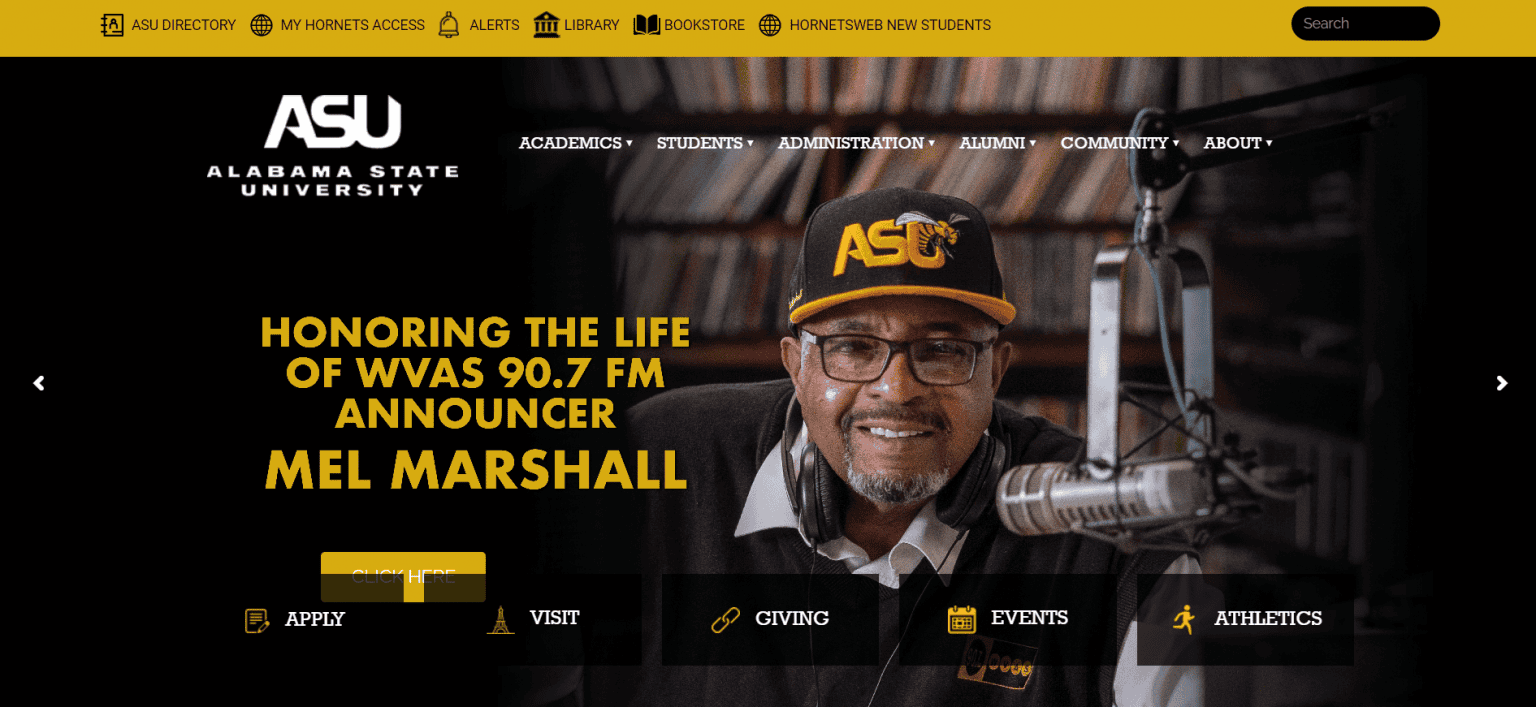This screenshot has width=1536, height=707.
Task: Click the Events calendar icon
Action: (x=961, y=619)
